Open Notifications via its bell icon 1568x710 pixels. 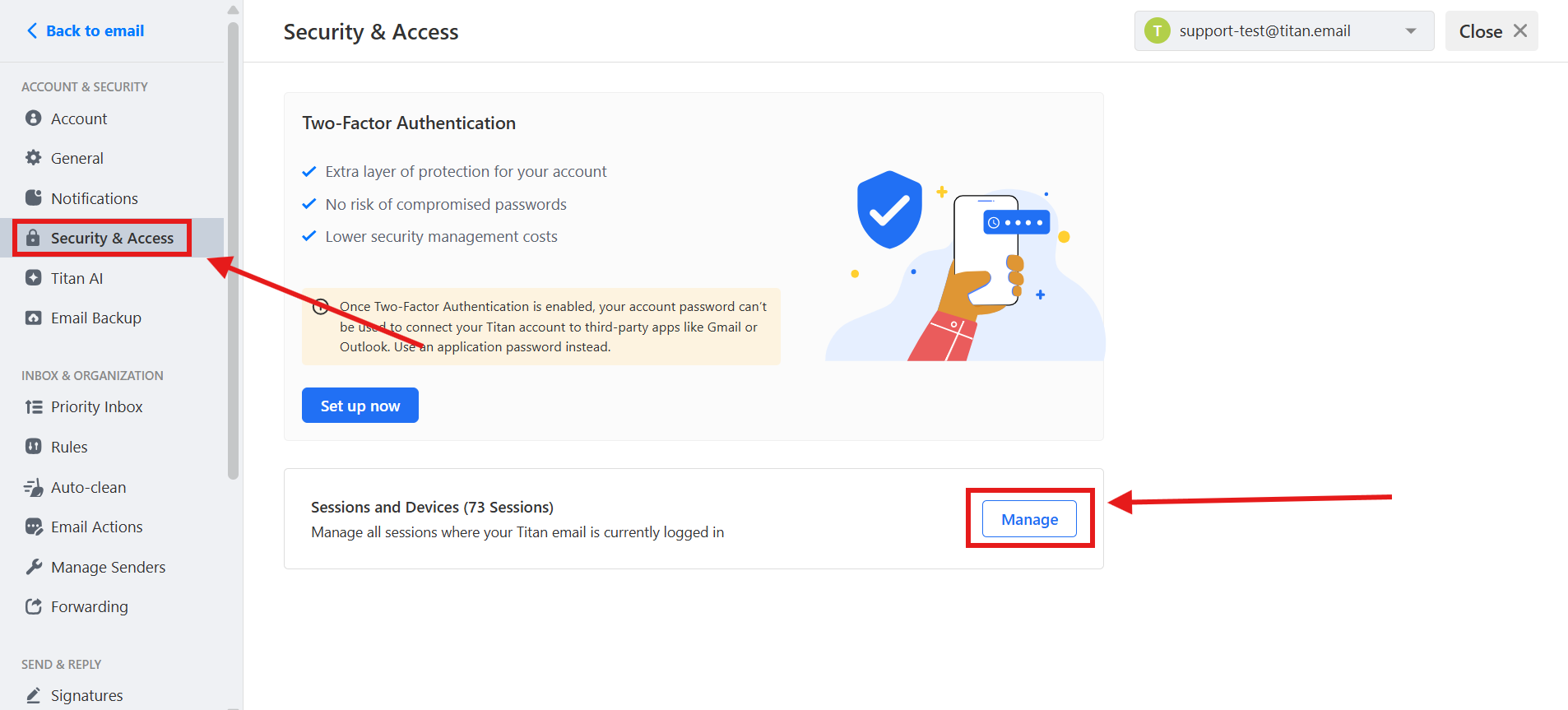point(33,198)
